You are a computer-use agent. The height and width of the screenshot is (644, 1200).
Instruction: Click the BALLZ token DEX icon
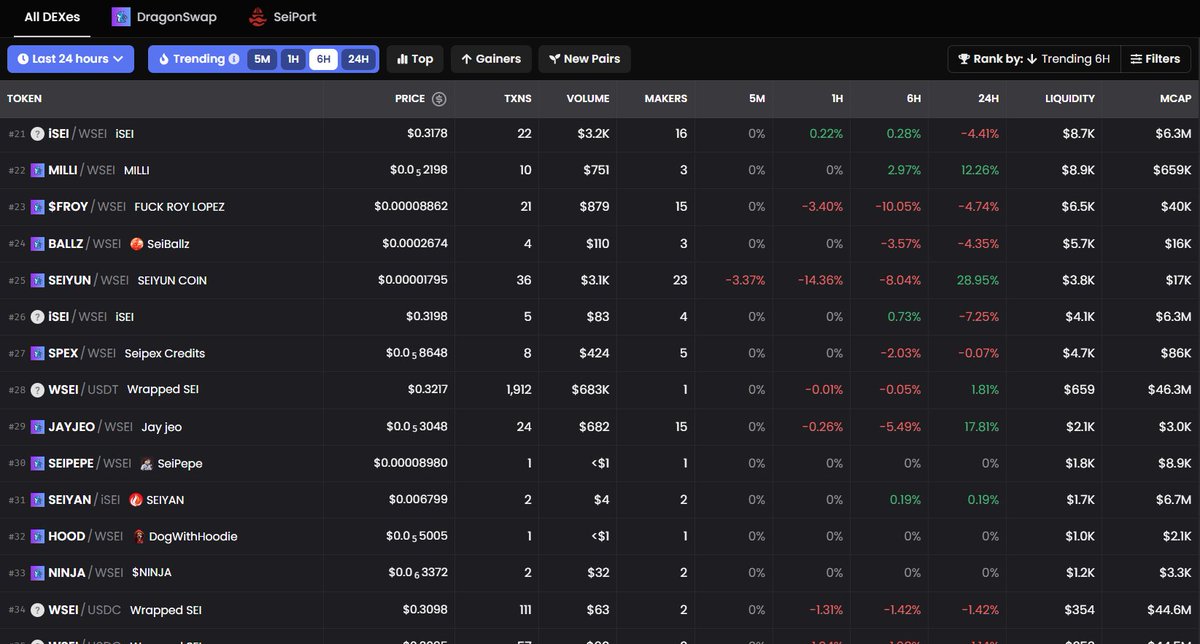coord(38,244)
